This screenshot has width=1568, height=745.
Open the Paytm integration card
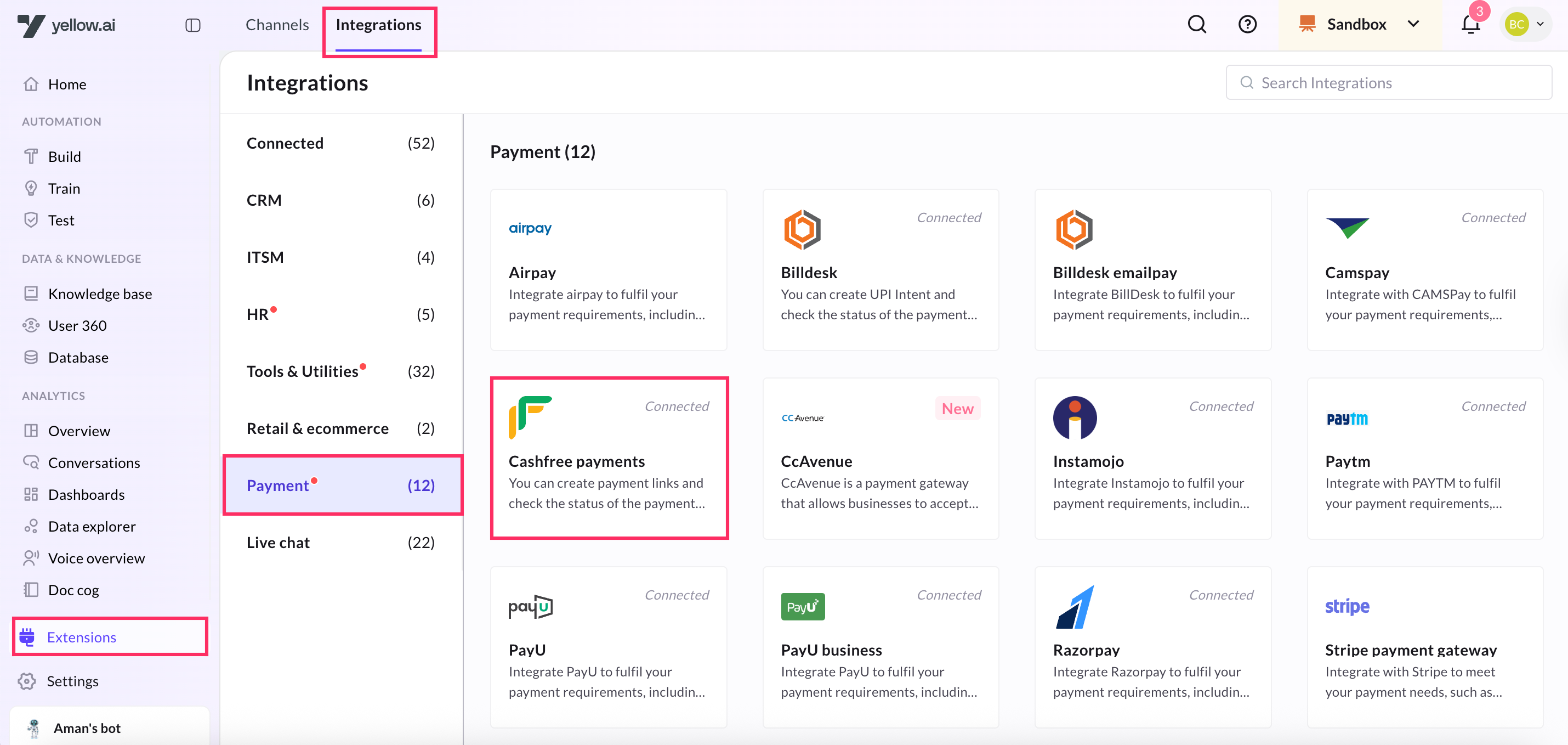click(x=1424, y=458)
